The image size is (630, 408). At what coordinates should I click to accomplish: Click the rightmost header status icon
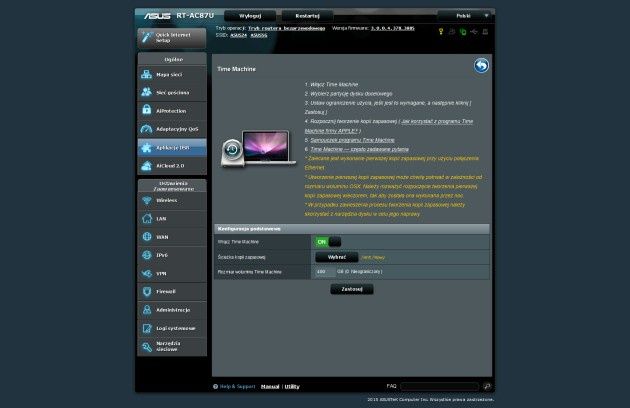click(x=485, y=31)
